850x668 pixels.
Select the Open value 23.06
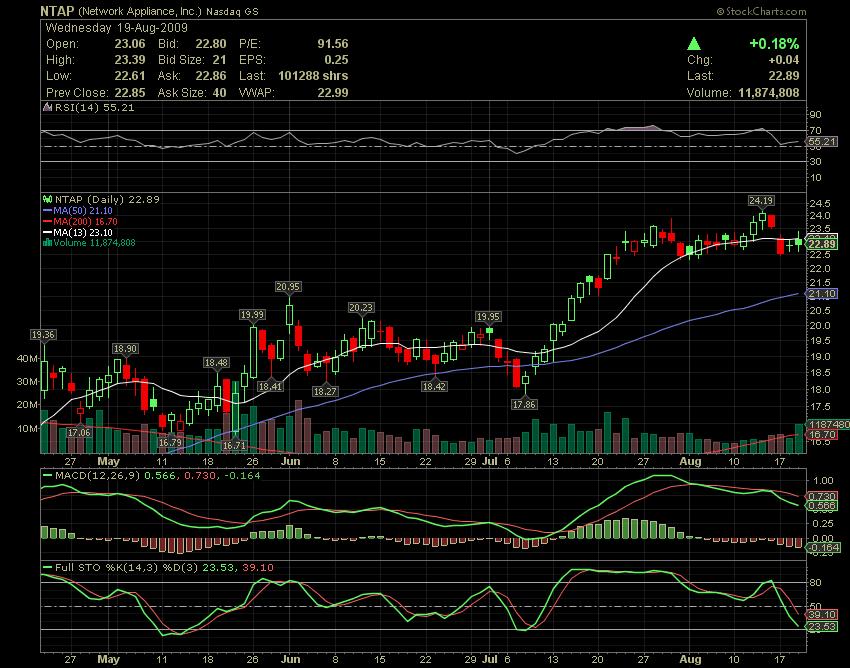click(x=130, y=44)
